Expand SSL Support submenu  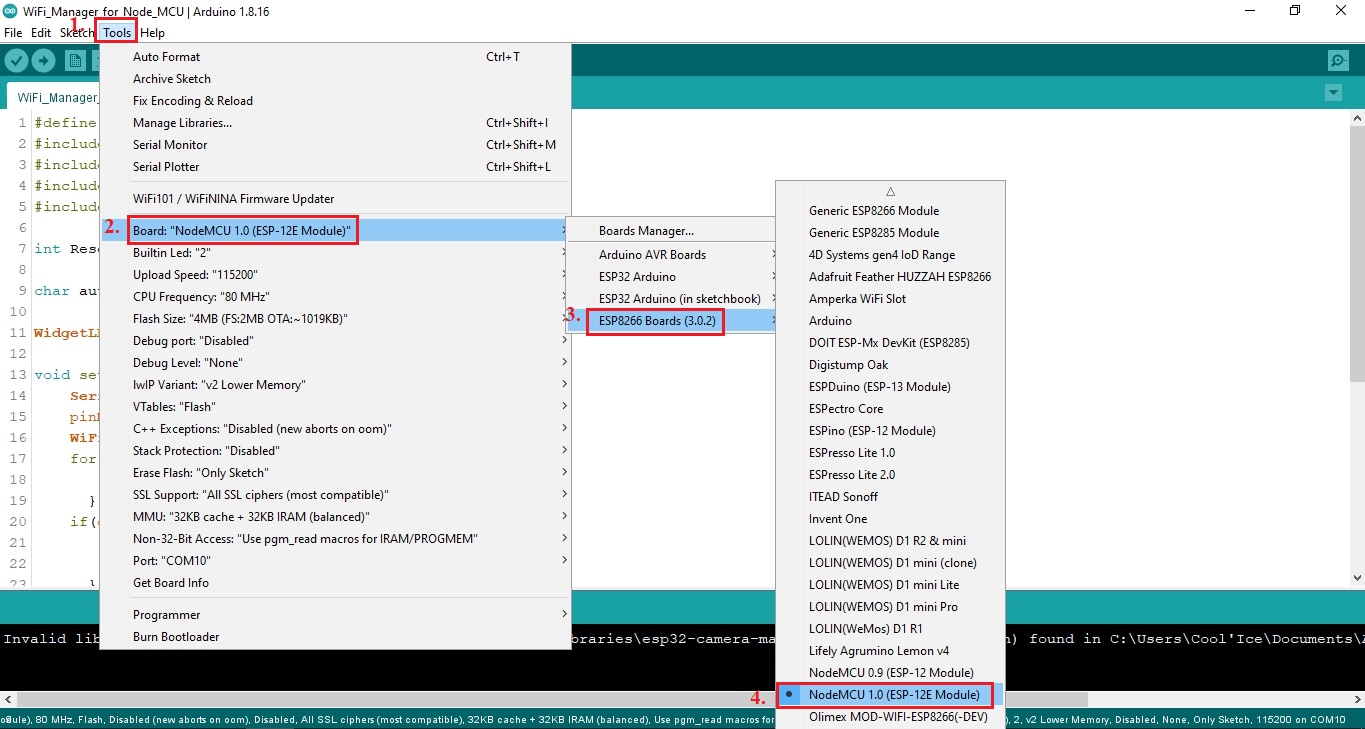tap(336, 495)
